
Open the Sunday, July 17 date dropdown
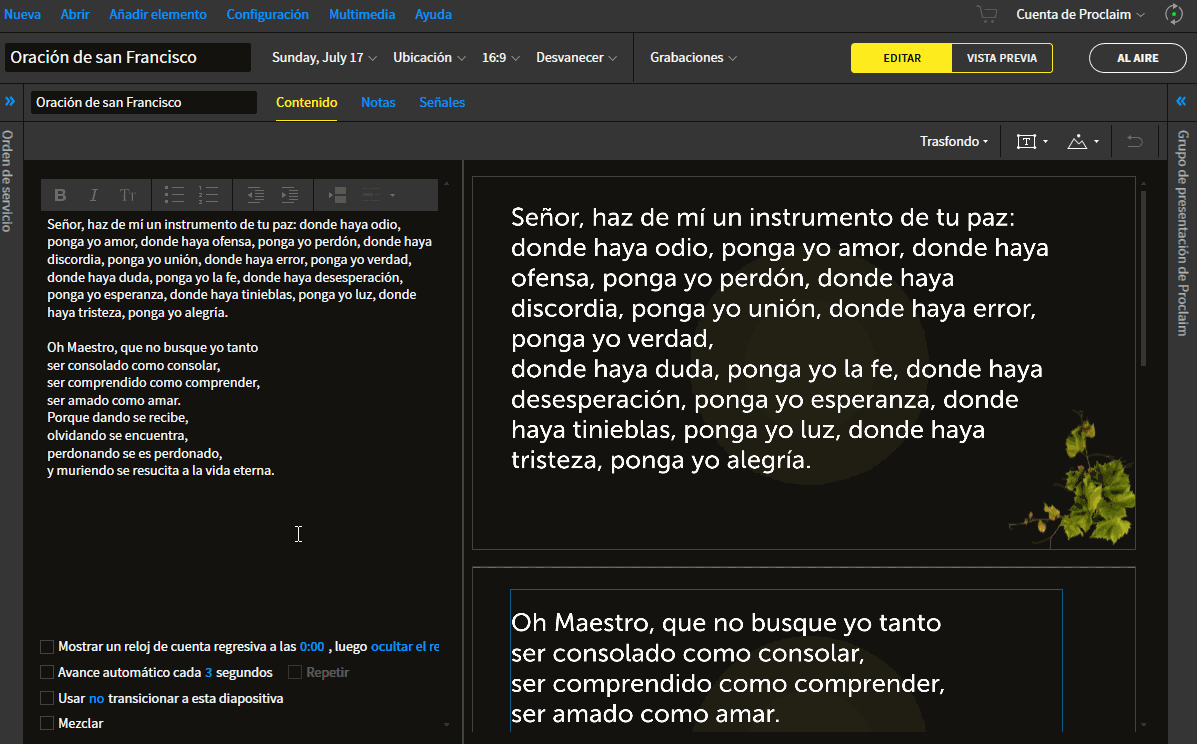pyautogui.click(x=324, y=58)
